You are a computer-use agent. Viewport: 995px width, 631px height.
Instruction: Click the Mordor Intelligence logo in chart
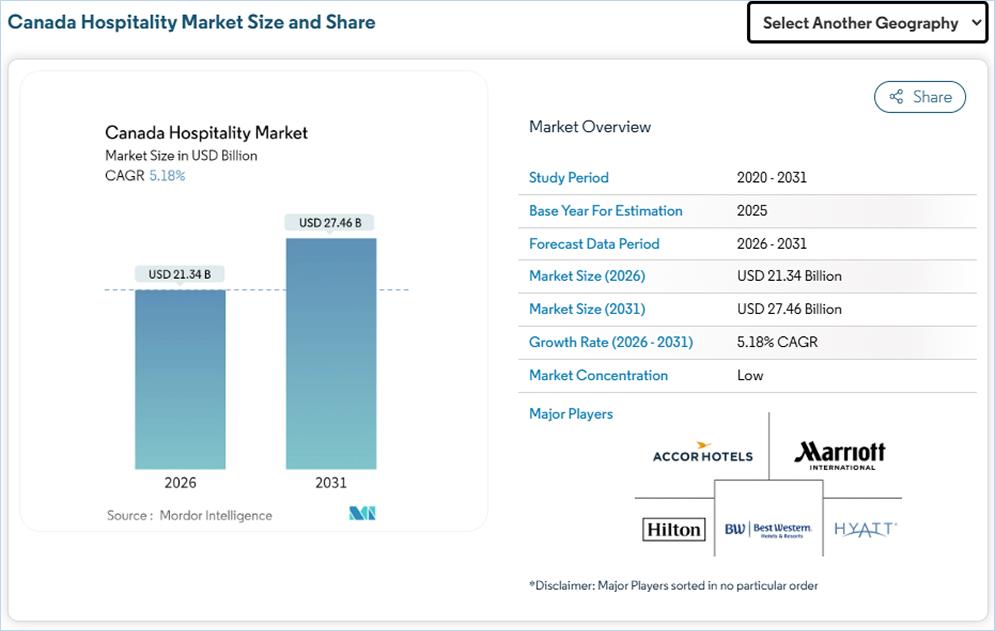[x=361, y=514]
